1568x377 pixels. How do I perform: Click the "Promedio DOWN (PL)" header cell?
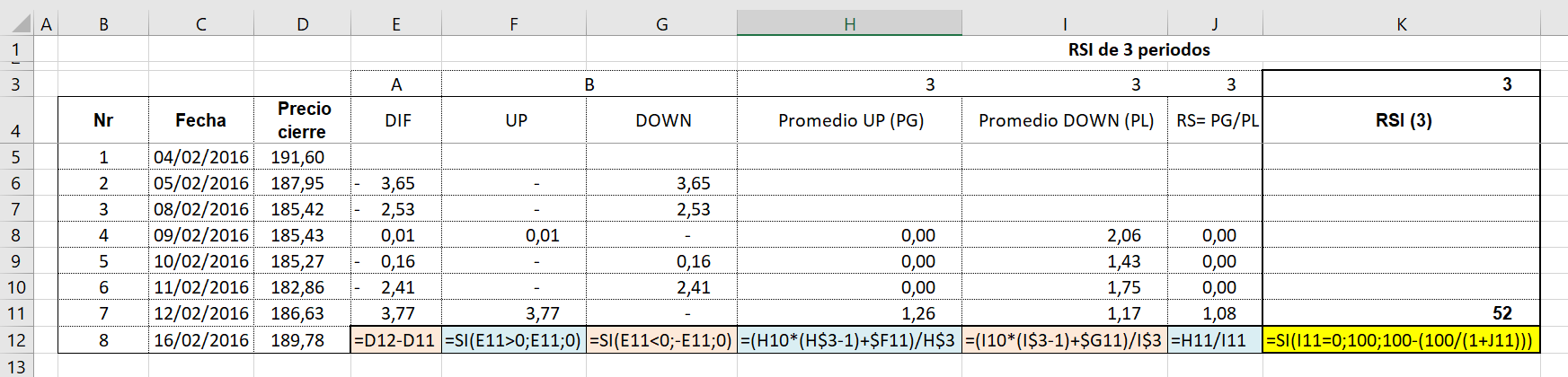point(1066,120)
